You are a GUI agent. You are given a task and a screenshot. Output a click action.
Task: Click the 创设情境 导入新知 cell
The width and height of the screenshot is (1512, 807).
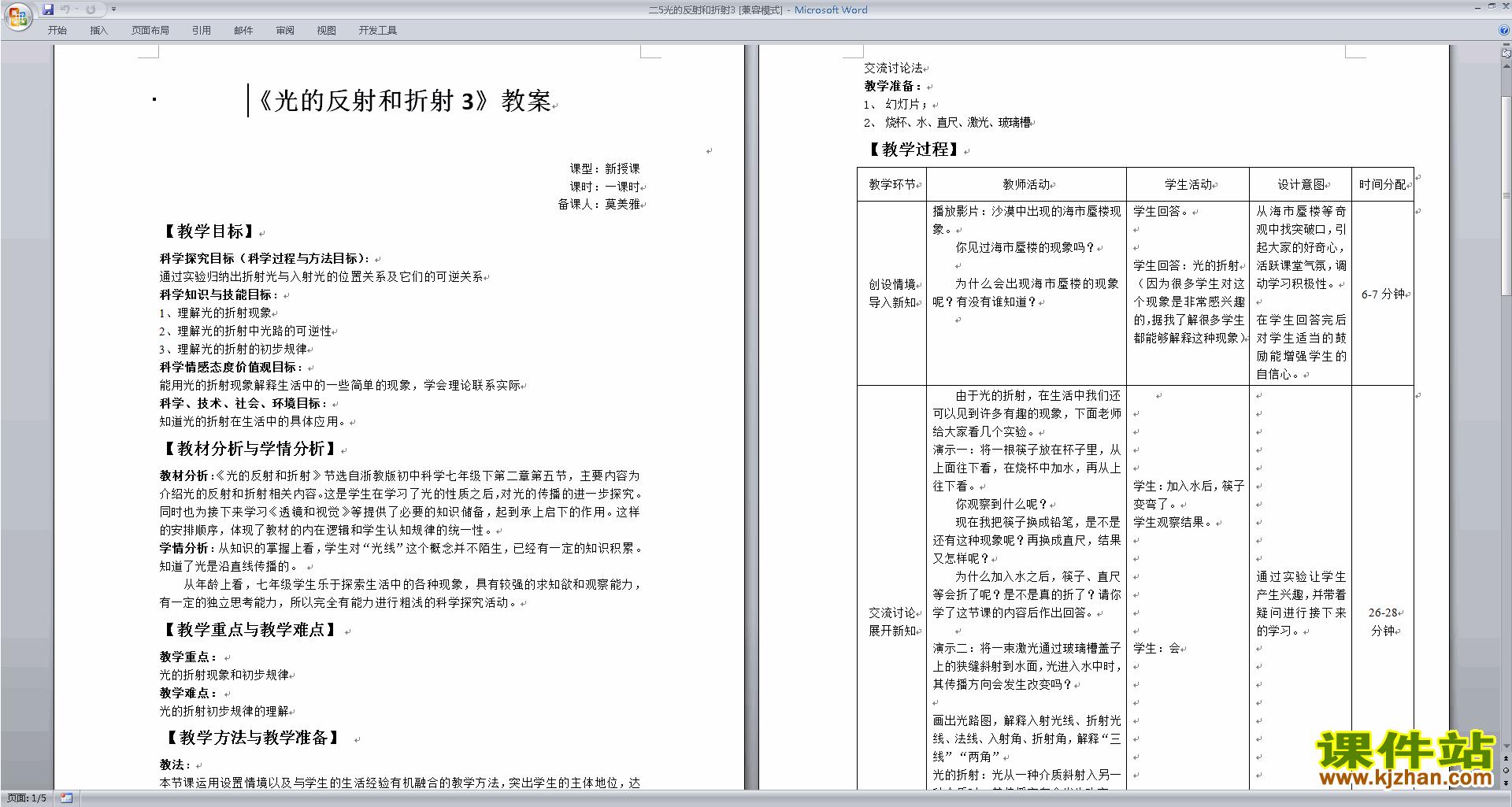(892, 293)
